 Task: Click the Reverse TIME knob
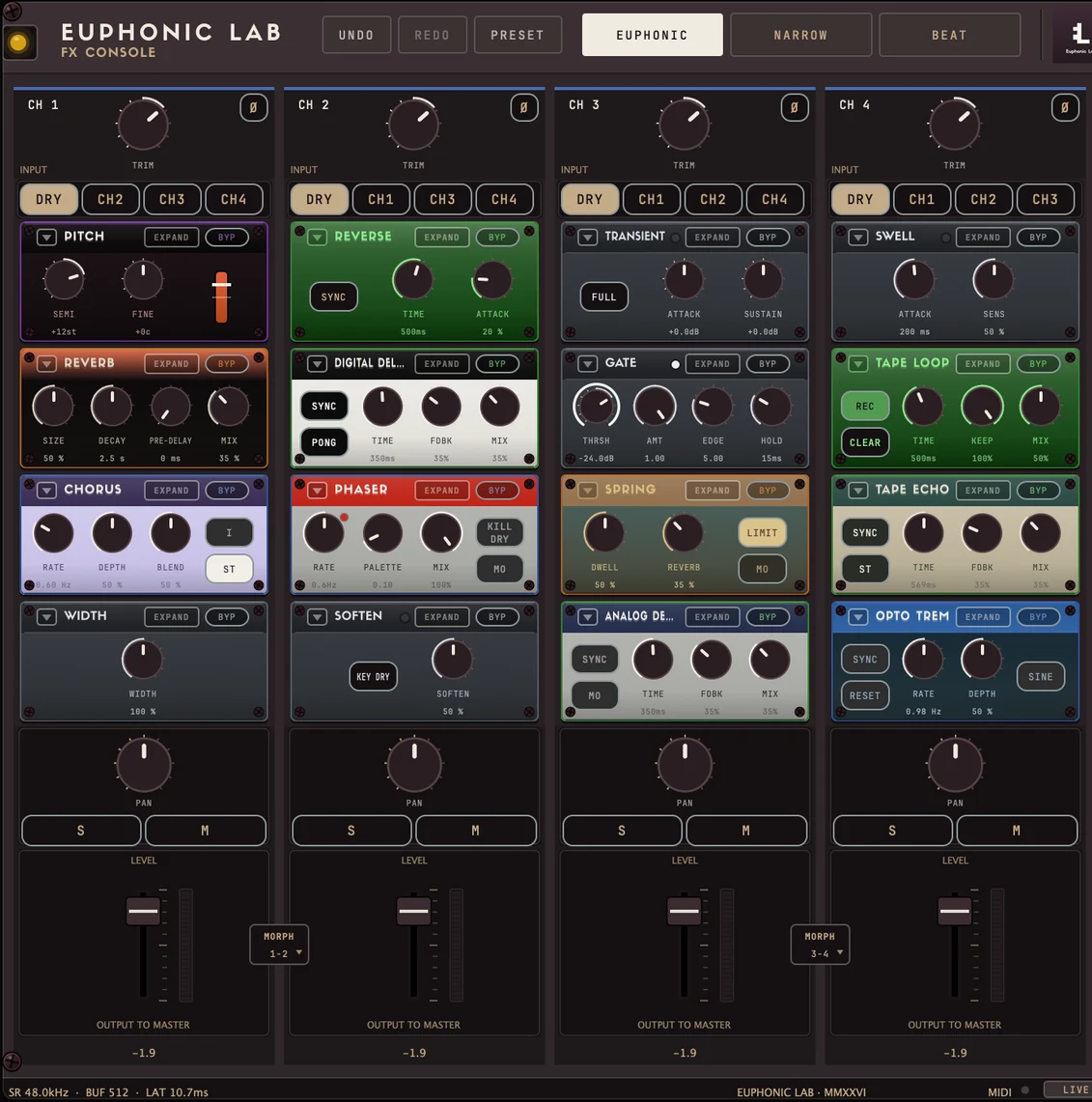pos(413,280)
